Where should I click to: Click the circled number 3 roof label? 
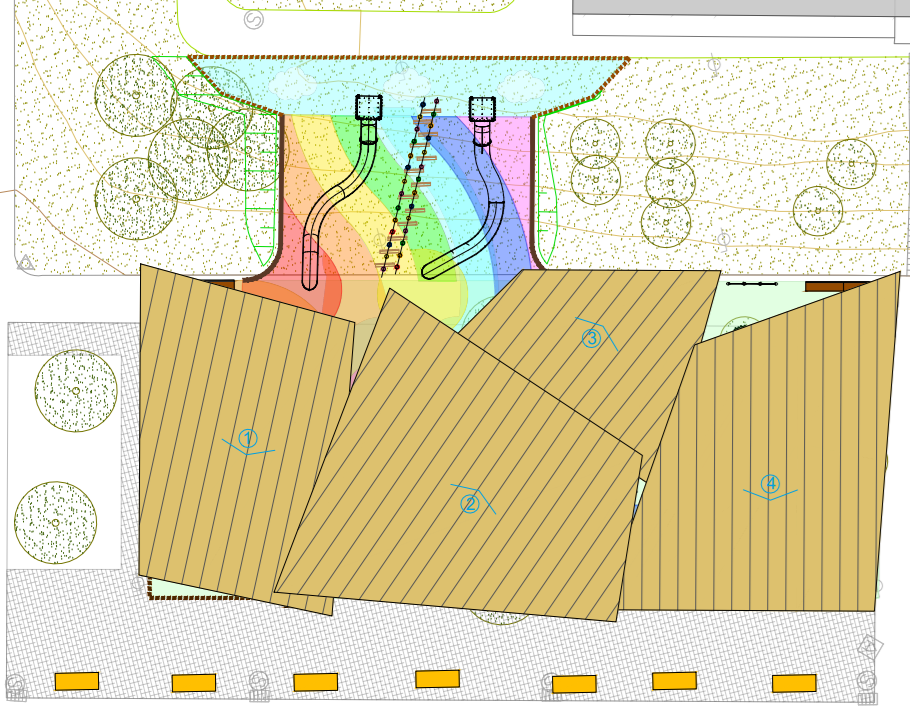coord(591,338)
